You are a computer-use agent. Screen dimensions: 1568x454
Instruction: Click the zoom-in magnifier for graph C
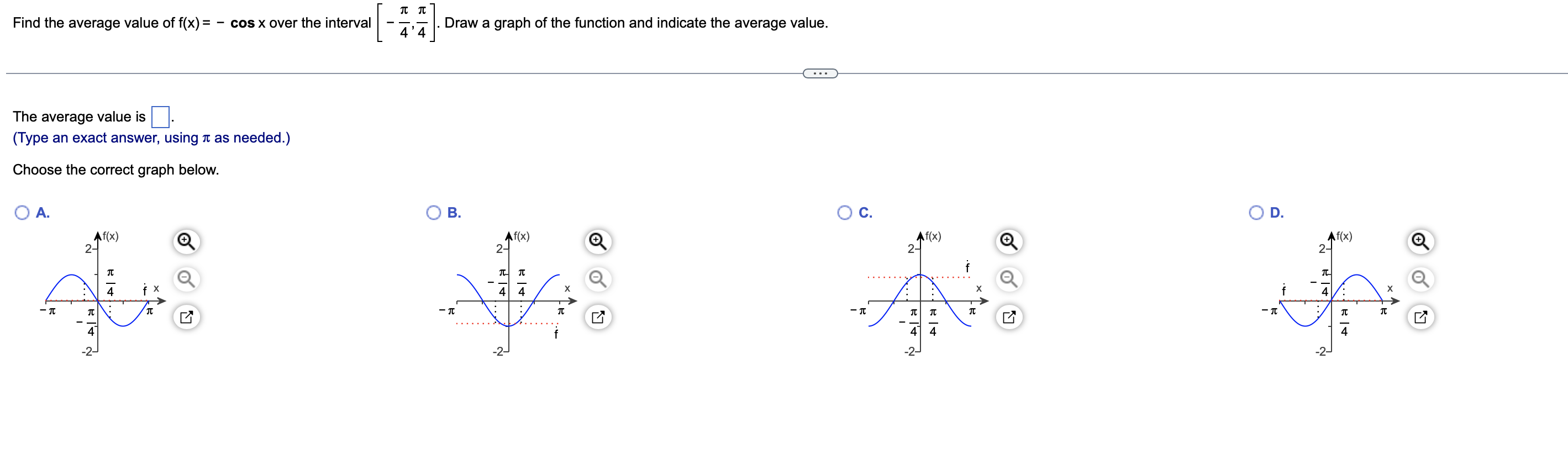1009,241
